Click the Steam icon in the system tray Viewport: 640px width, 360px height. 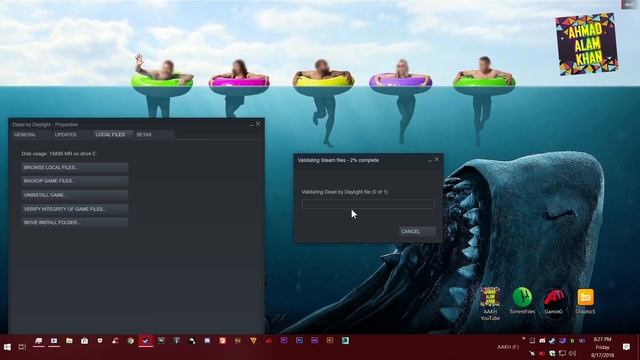coord(552,340)
